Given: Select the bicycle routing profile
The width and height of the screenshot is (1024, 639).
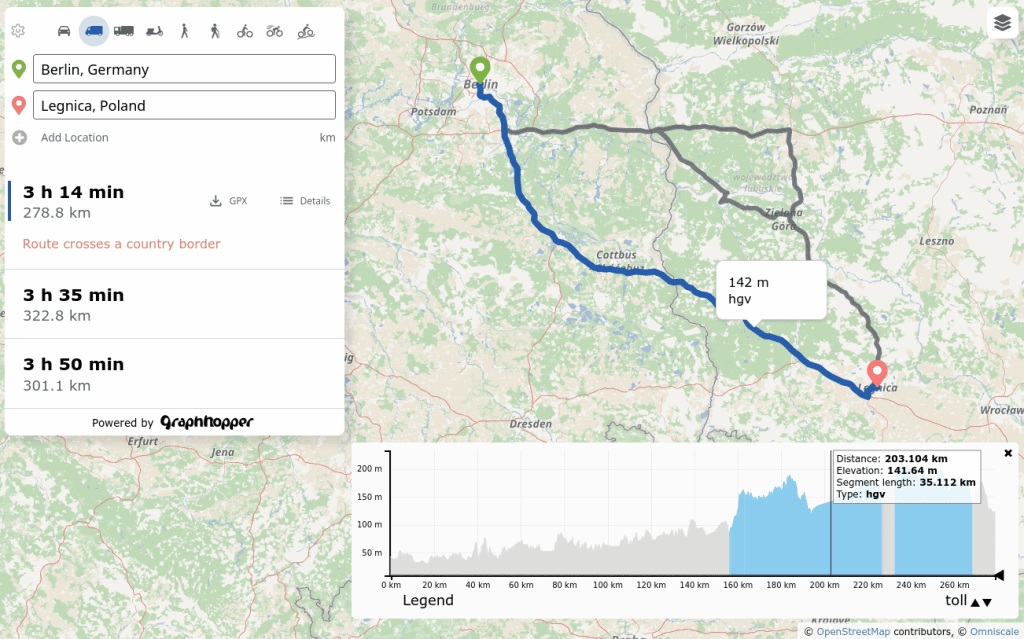Looking at the screenshot, I should [245, 31].
